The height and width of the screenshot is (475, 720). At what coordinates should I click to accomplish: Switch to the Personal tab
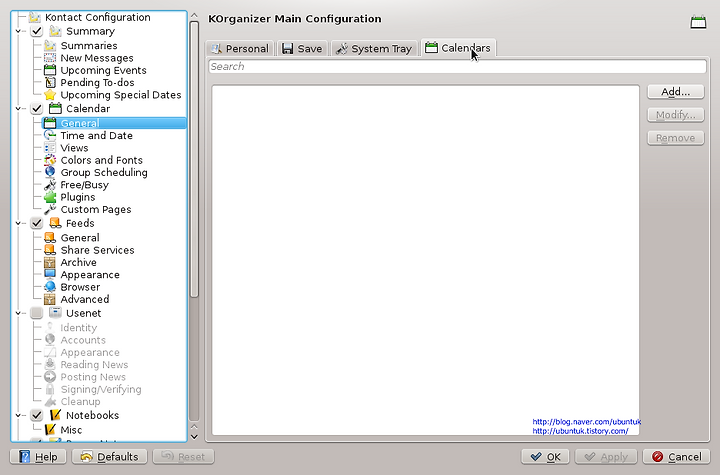[x=240, y=48]
